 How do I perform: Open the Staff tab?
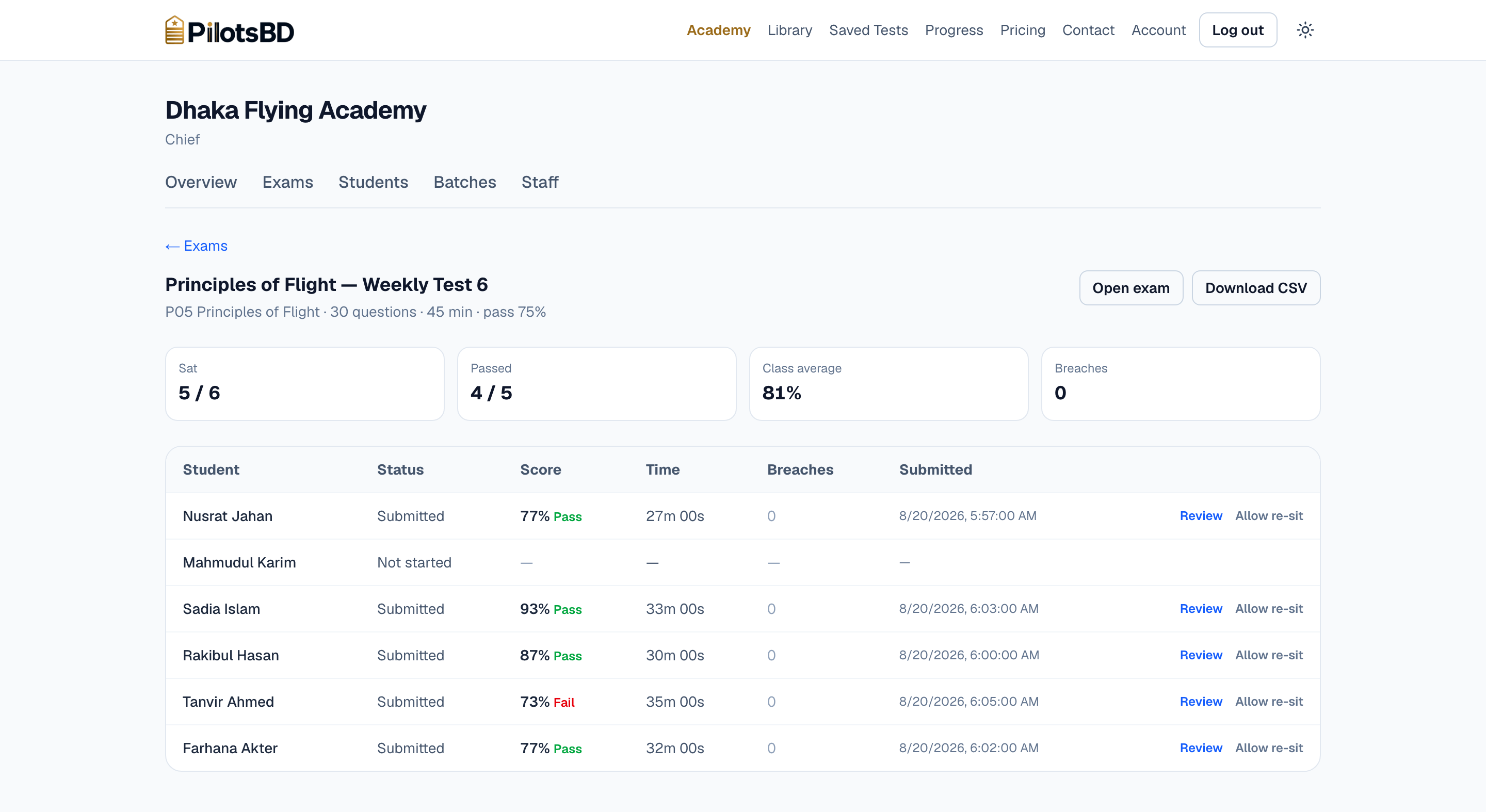coord(540,182)
